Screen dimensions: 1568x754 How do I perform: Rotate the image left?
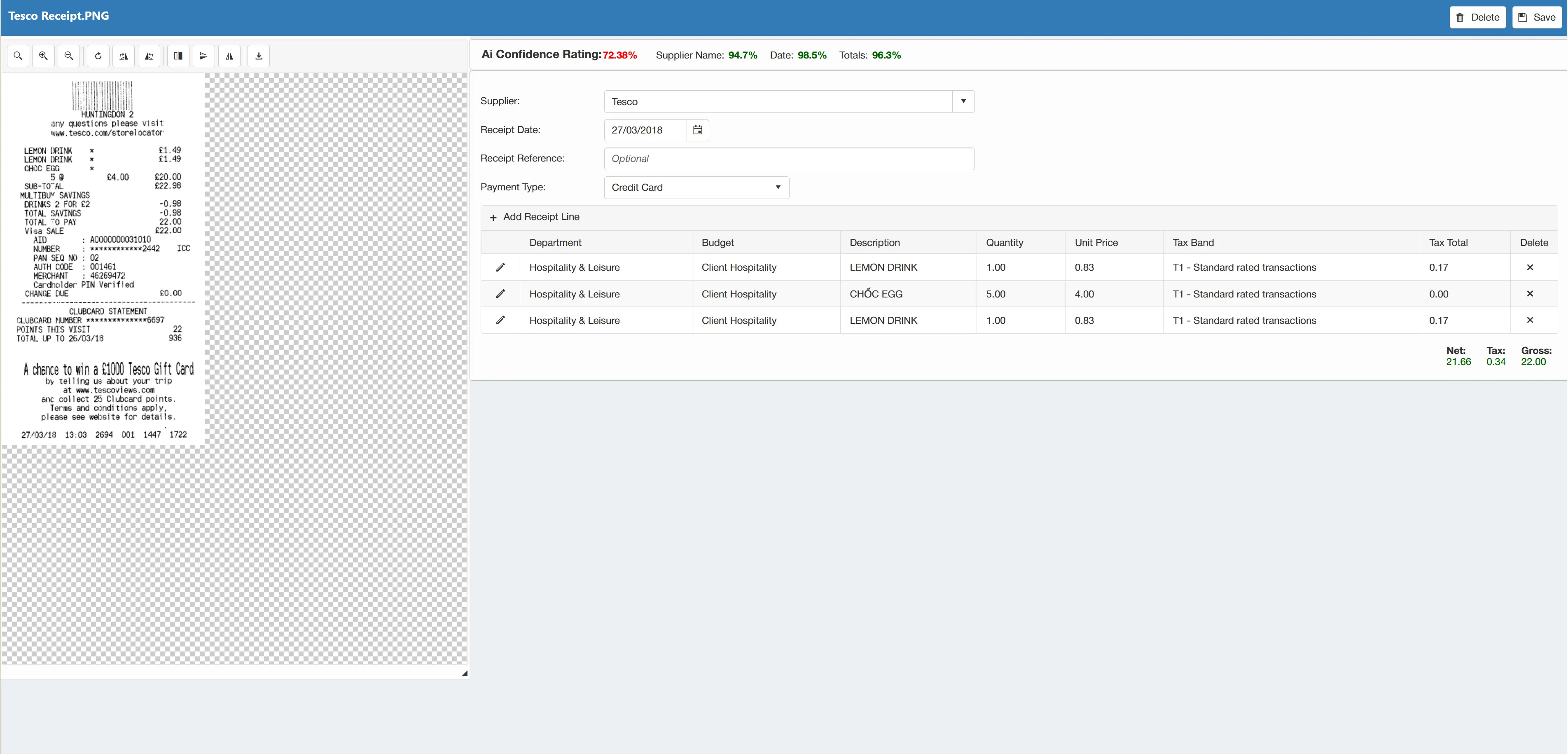pyautogui.click(x=149, y=56)
